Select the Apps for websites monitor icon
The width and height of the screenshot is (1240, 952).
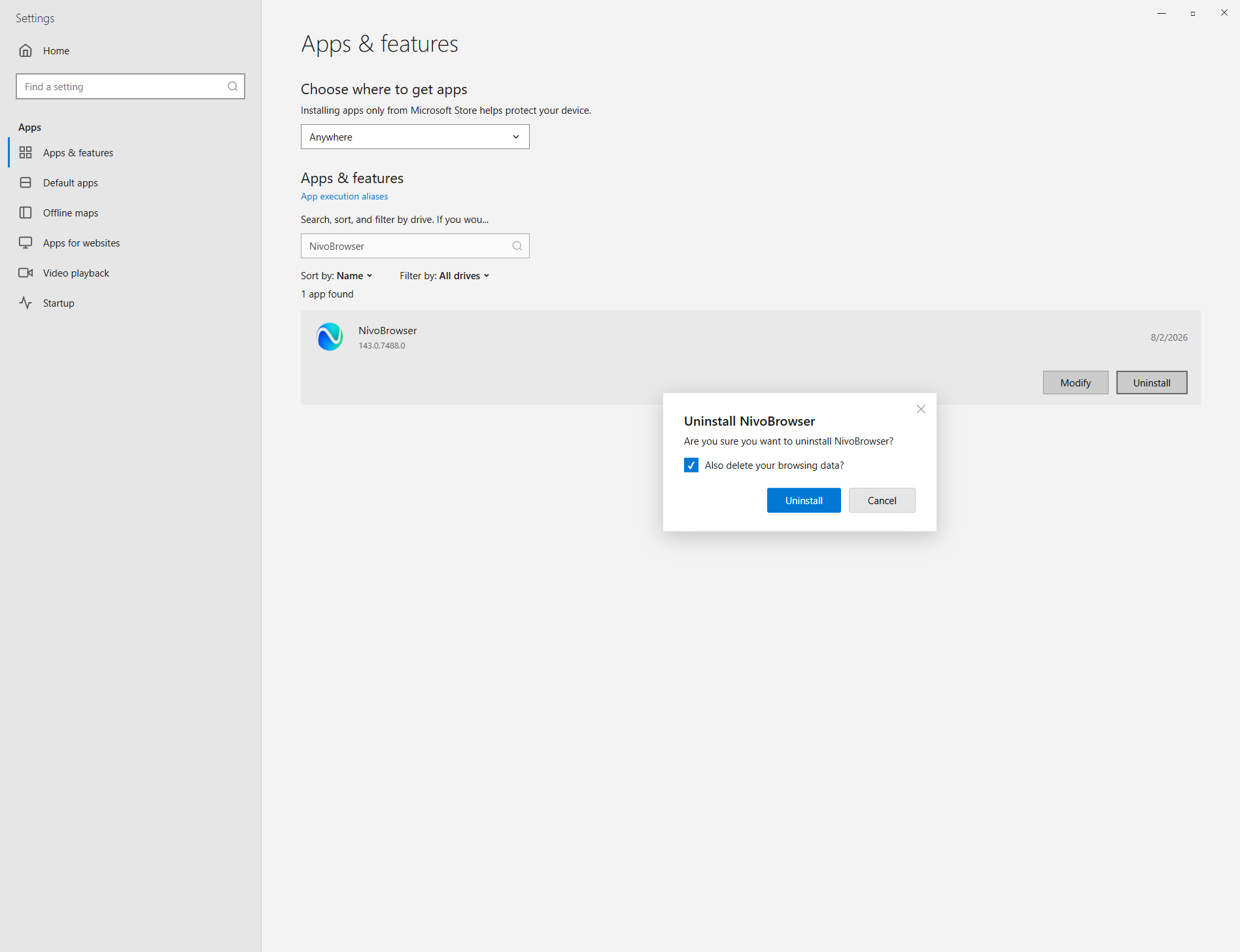pyautogui.click(x=26, y=243)
